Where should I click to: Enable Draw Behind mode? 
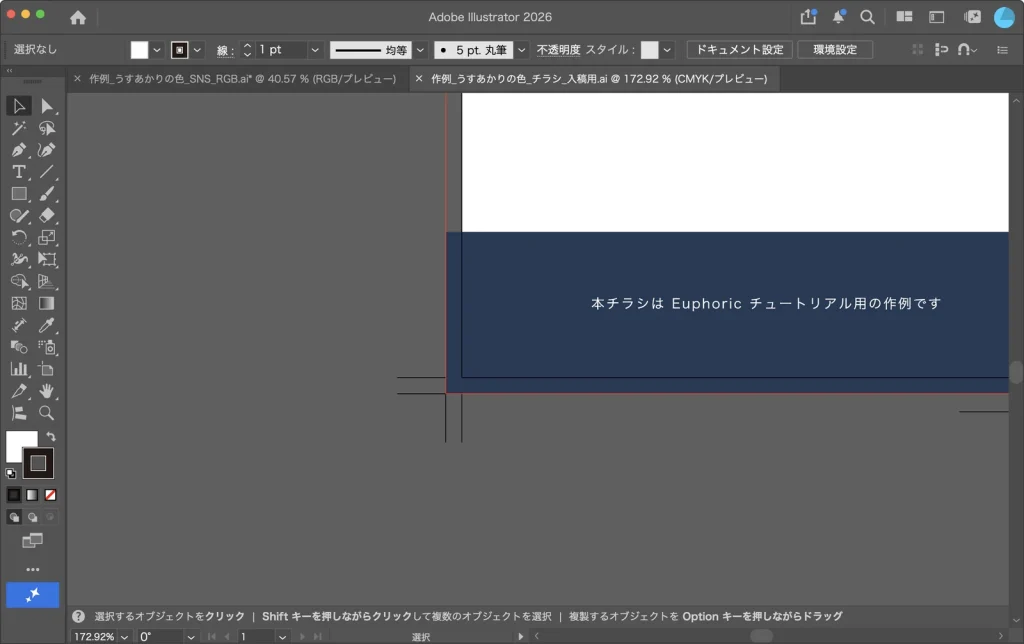(32, 517)
